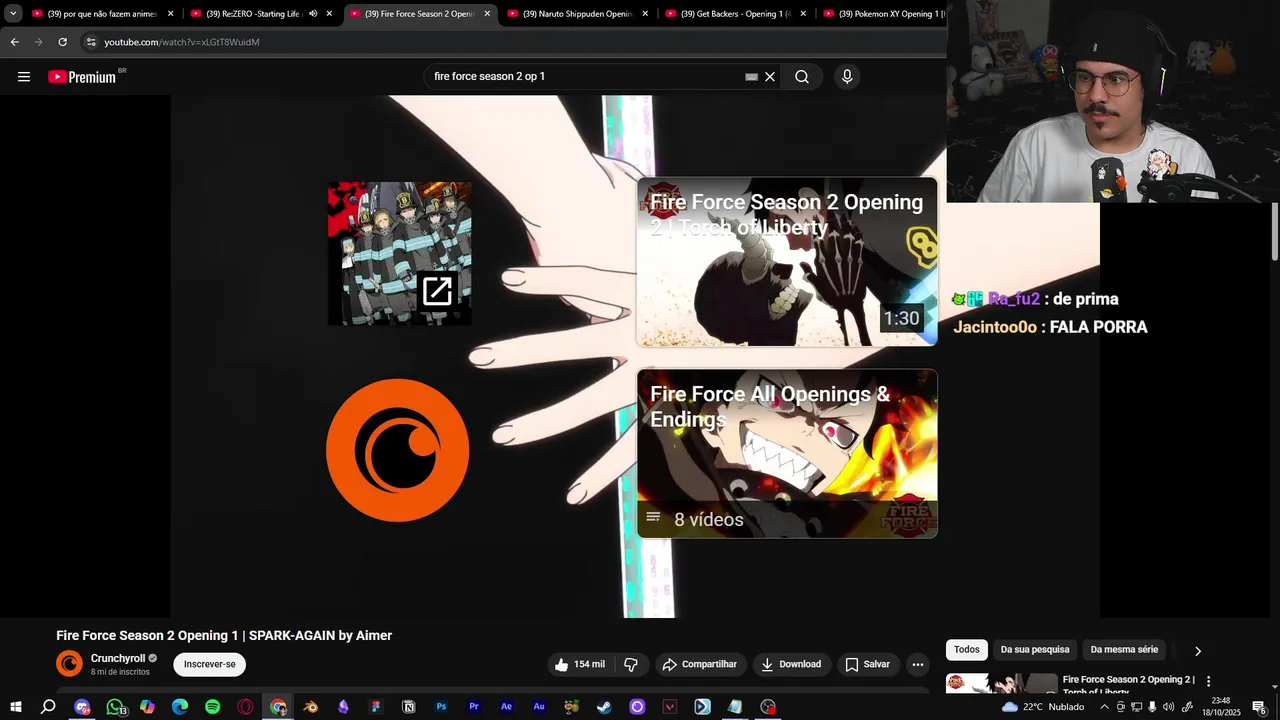Like the video showing 154 mil
Image resolution: width=1280 pixels, height=720 pixels.
tap(579, 664)
